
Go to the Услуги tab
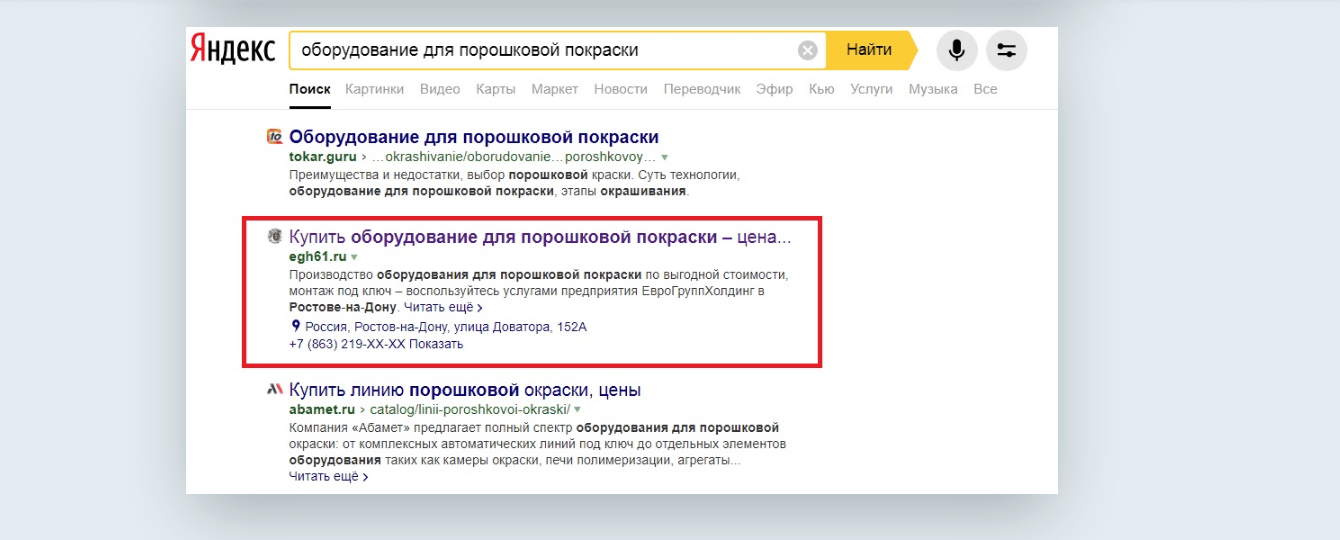871,89
